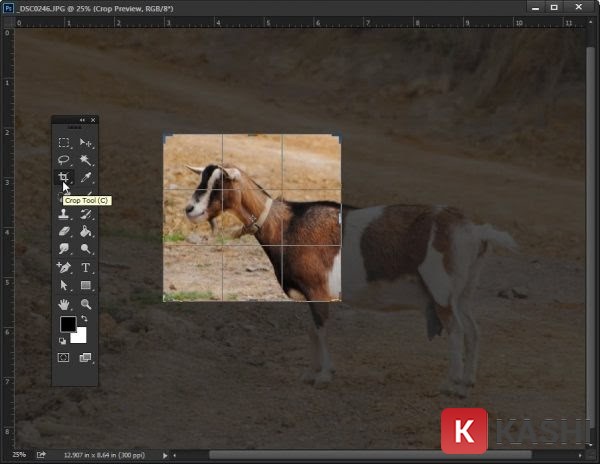Toggle Quick Mask mode

pyautogui.click(x=64, y=358)
